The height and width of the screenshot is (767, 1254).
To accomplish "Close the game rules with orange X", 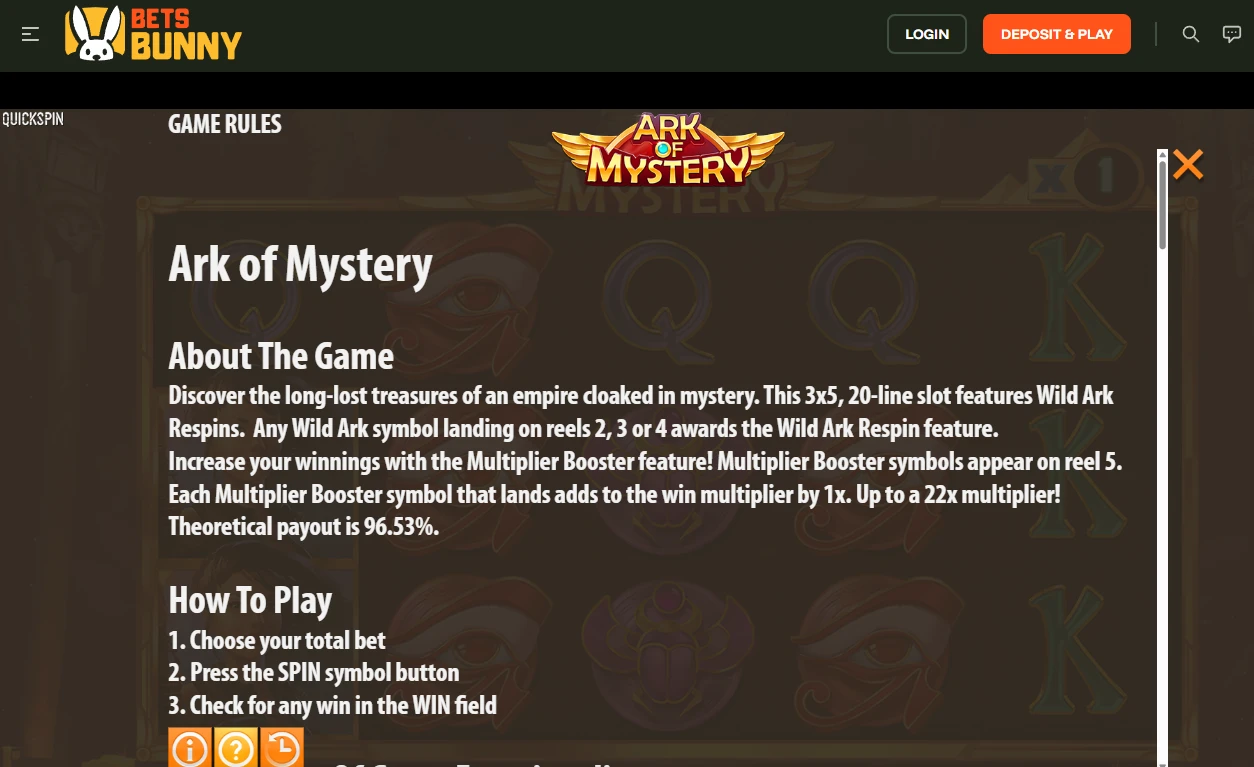I will 1188,164.
